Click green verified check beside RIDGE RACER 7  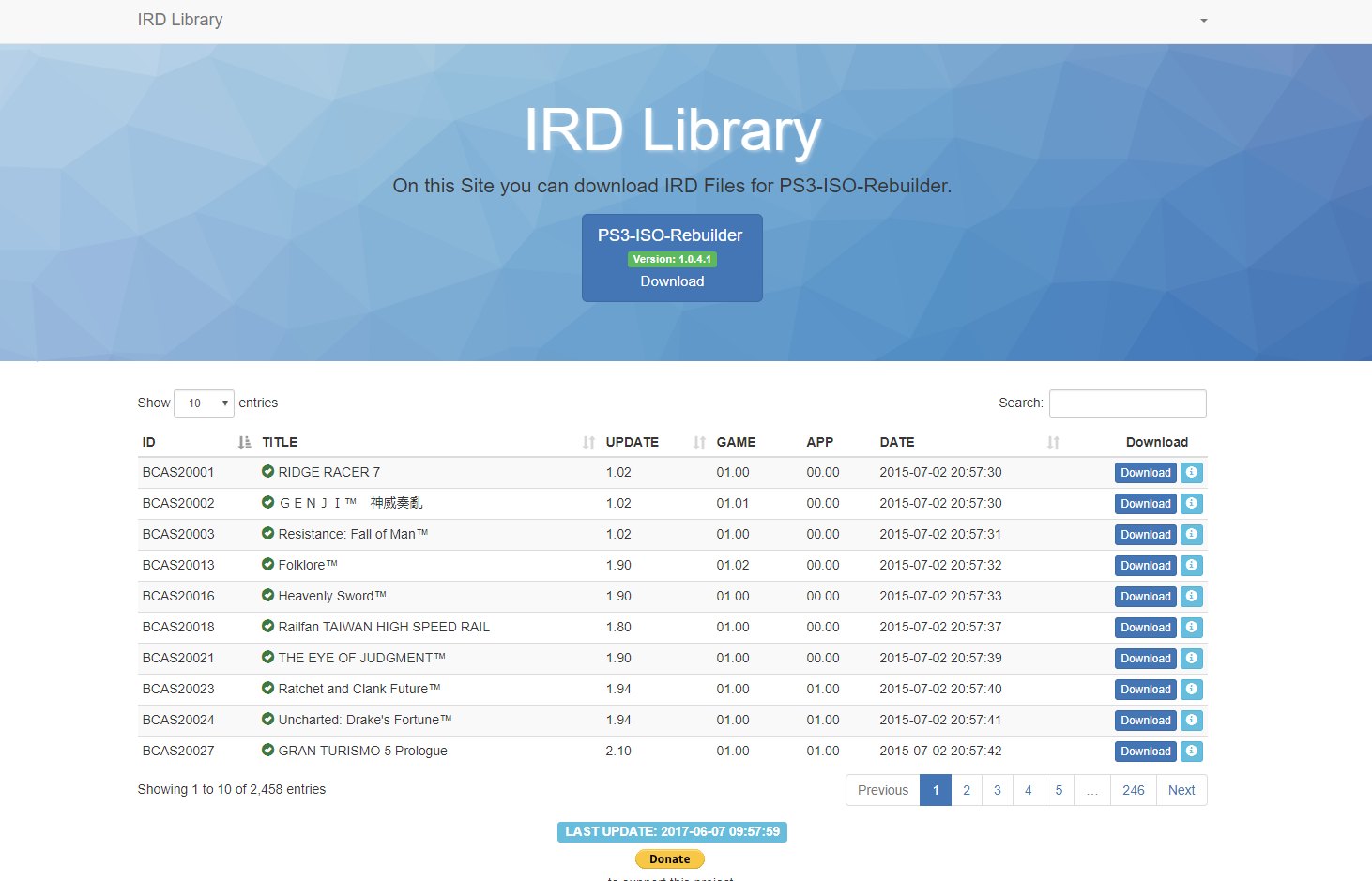268,471
